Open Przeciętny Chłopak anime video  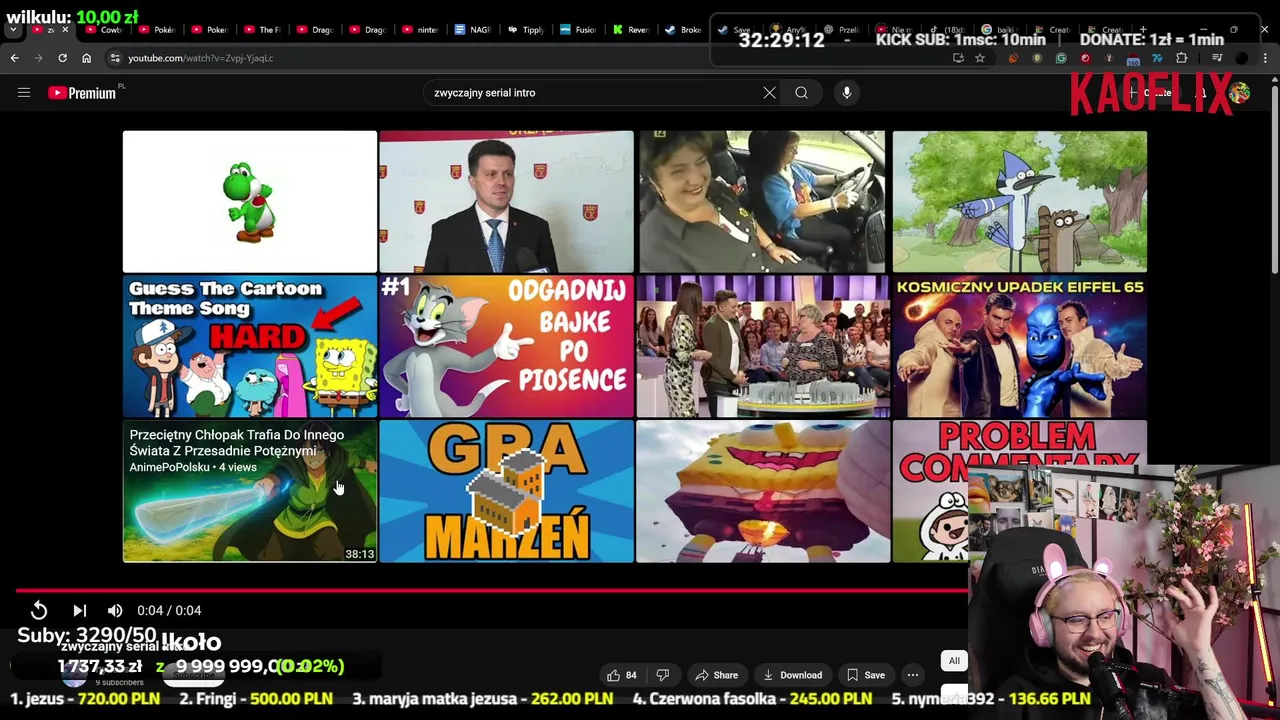(x=250, y=491)
